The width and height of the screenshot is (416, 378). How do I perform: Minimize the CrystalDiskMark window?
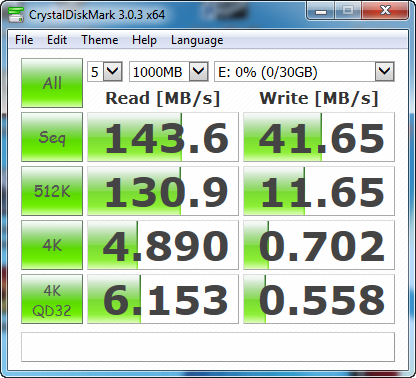(x=321, y=11)
